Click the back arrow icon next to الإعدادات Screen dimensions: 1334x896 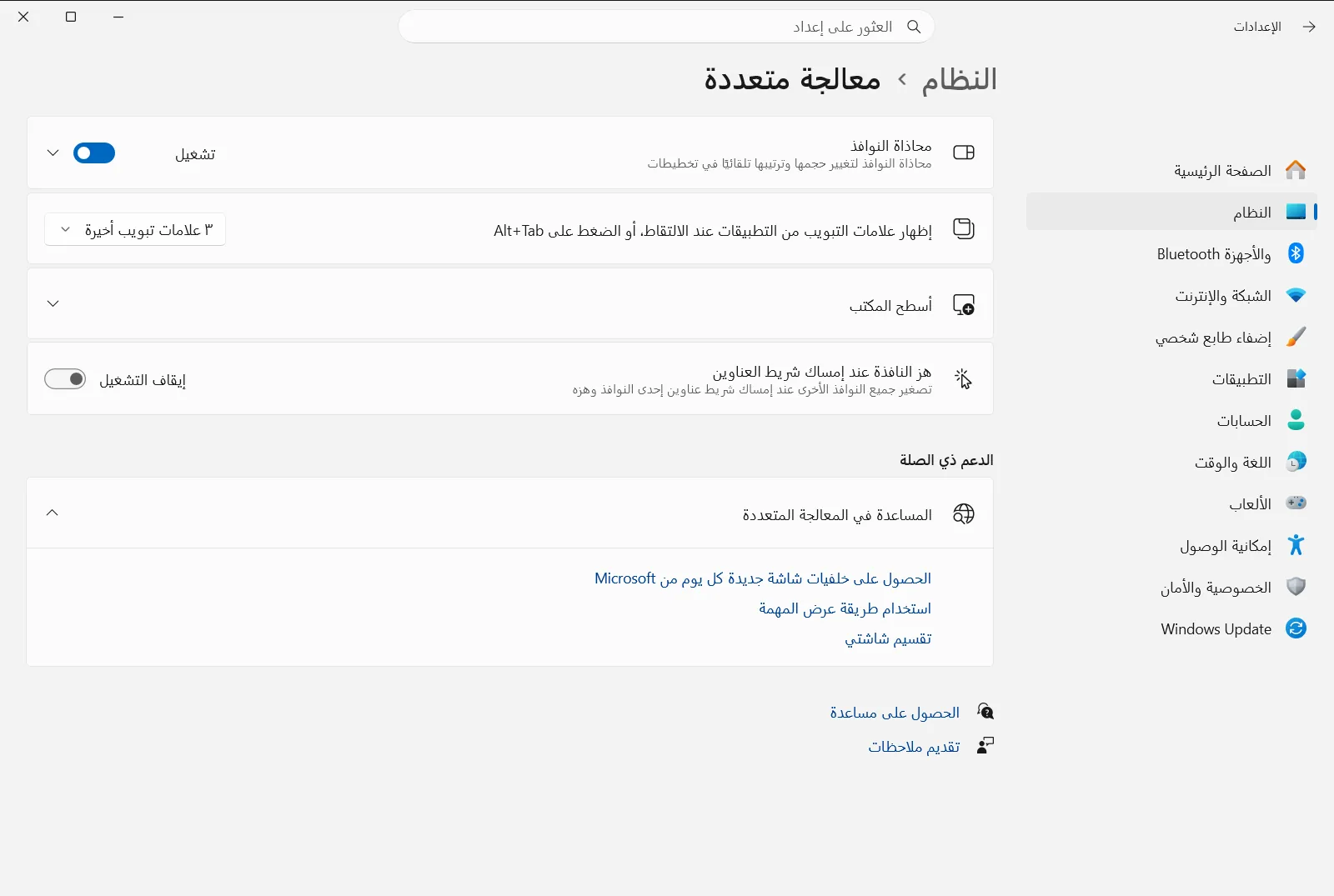[1309, 27]
